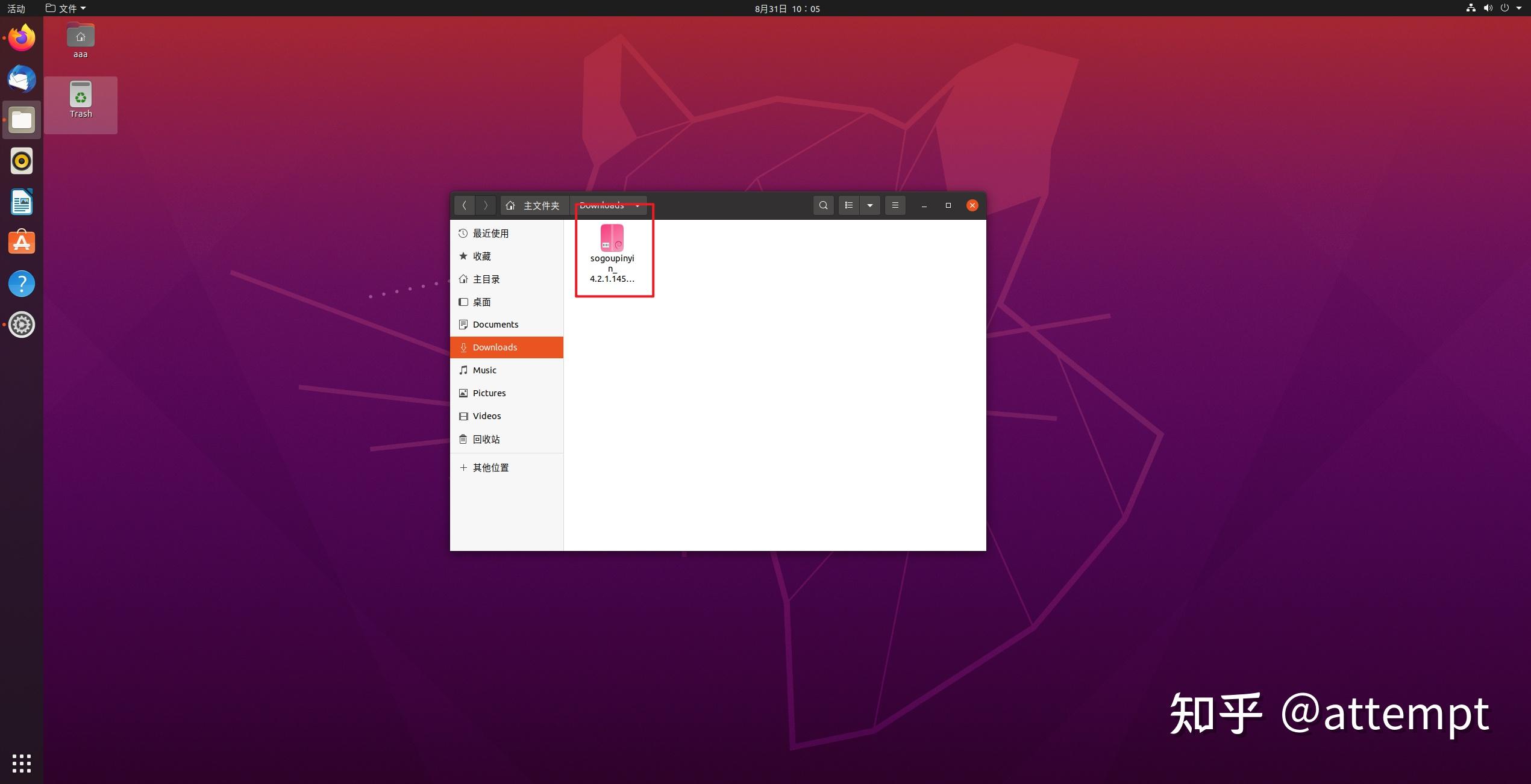Click 活动 in the top panel
The height and width of the screenshot is (784, 1531).
click(x=16, y=8)
